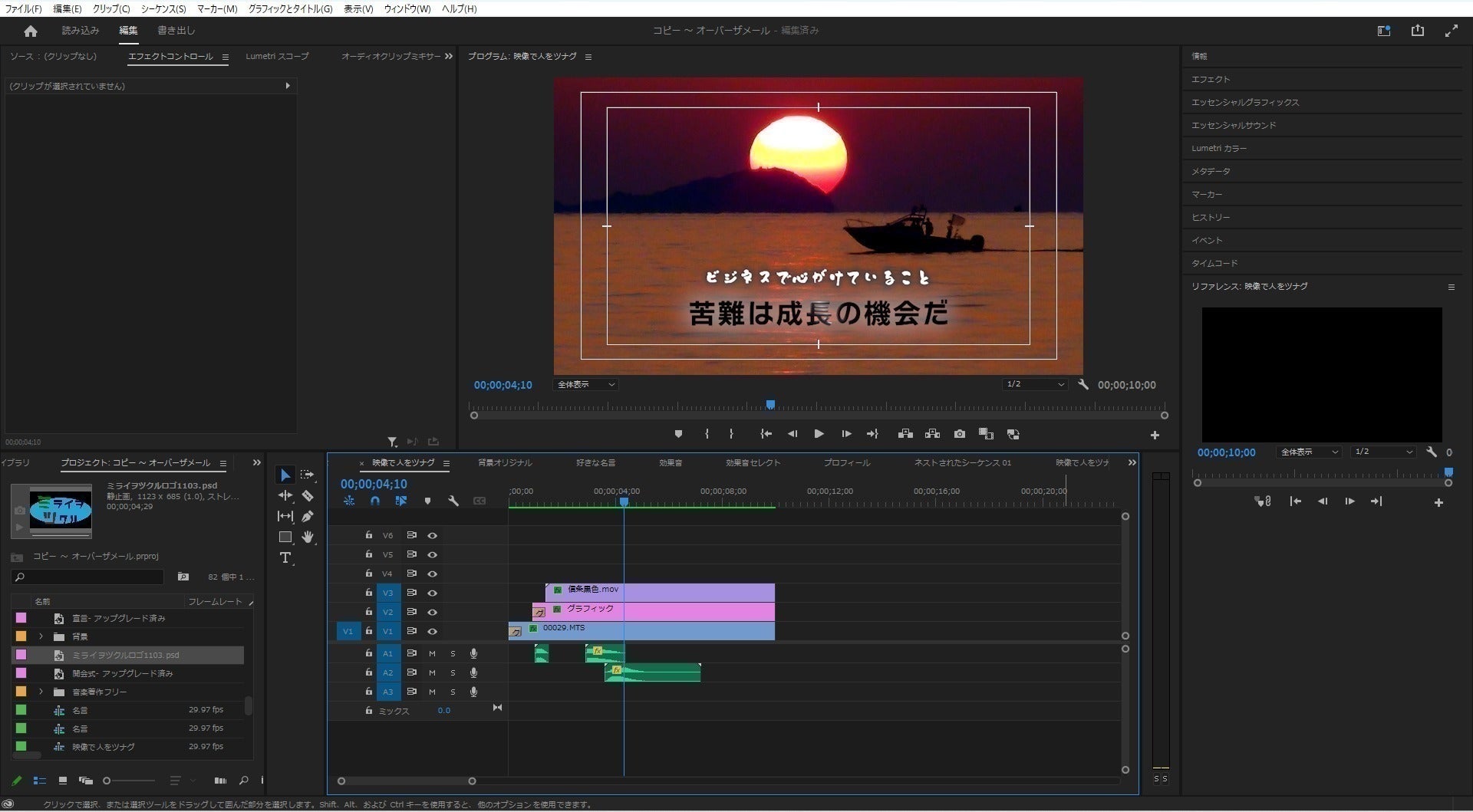The height and width of the screenshot is (812, 1473).
Task: Select the Selection tool arrow
Action: pyautogui.click(x=285, y=475)
